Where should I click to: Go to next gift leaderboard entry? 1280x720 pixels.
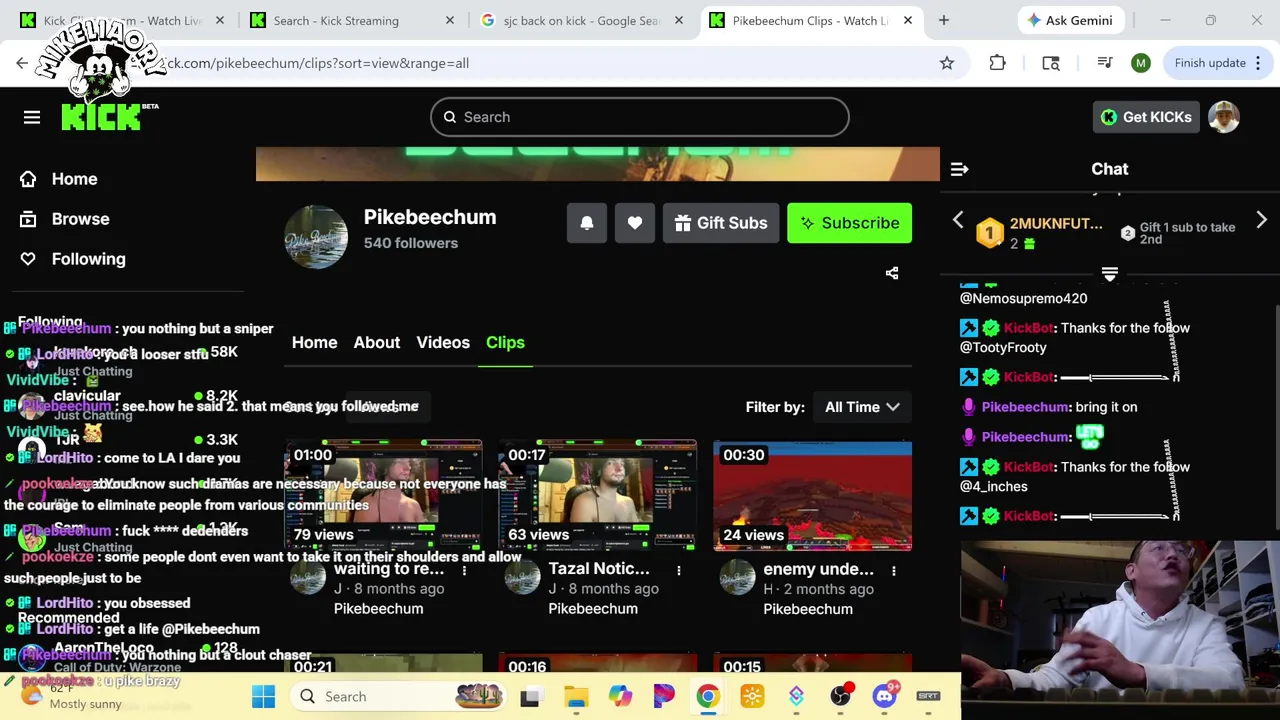click(x=1262, y=220)
